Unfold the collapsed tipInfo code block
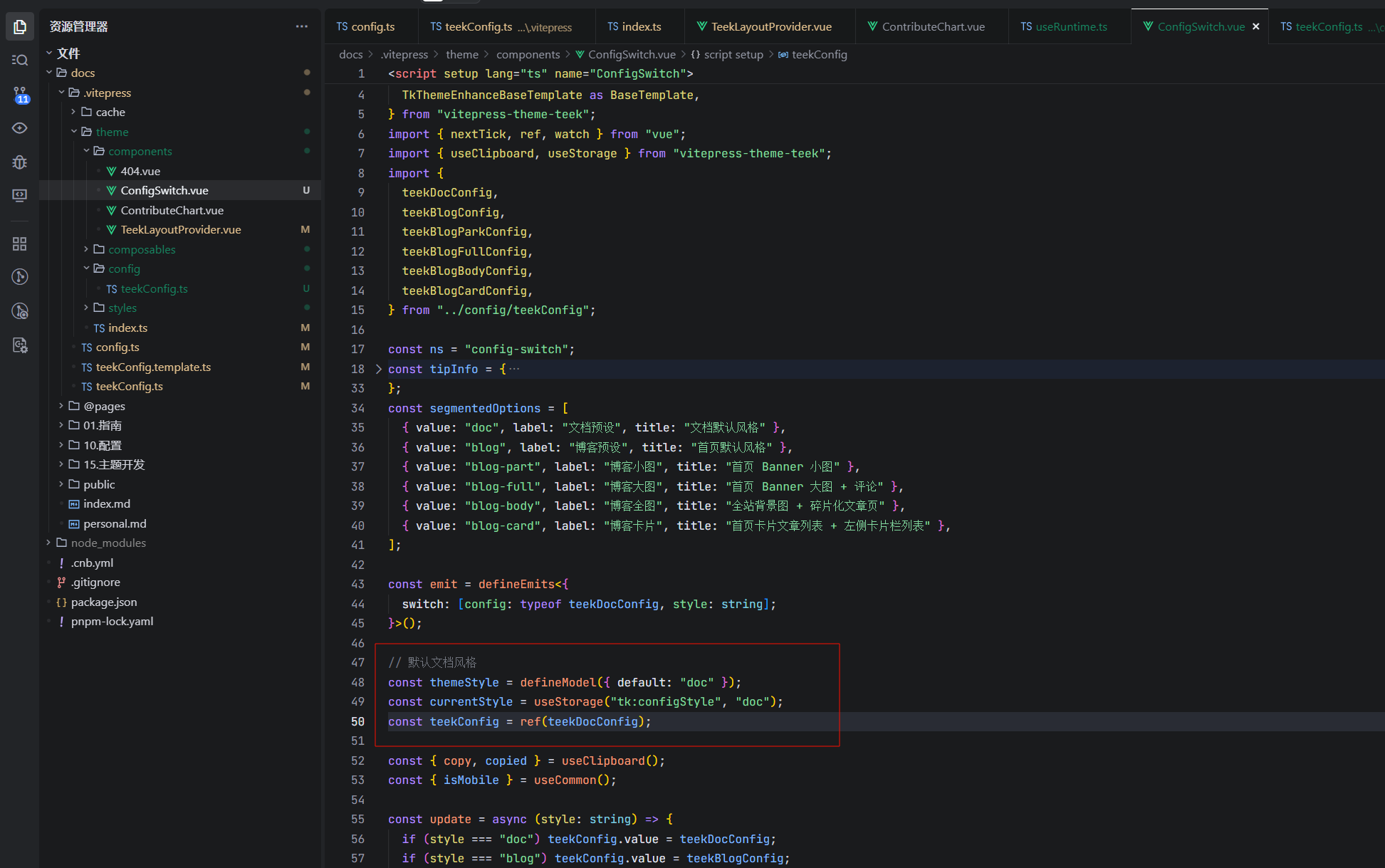 [x=378, y=369]
